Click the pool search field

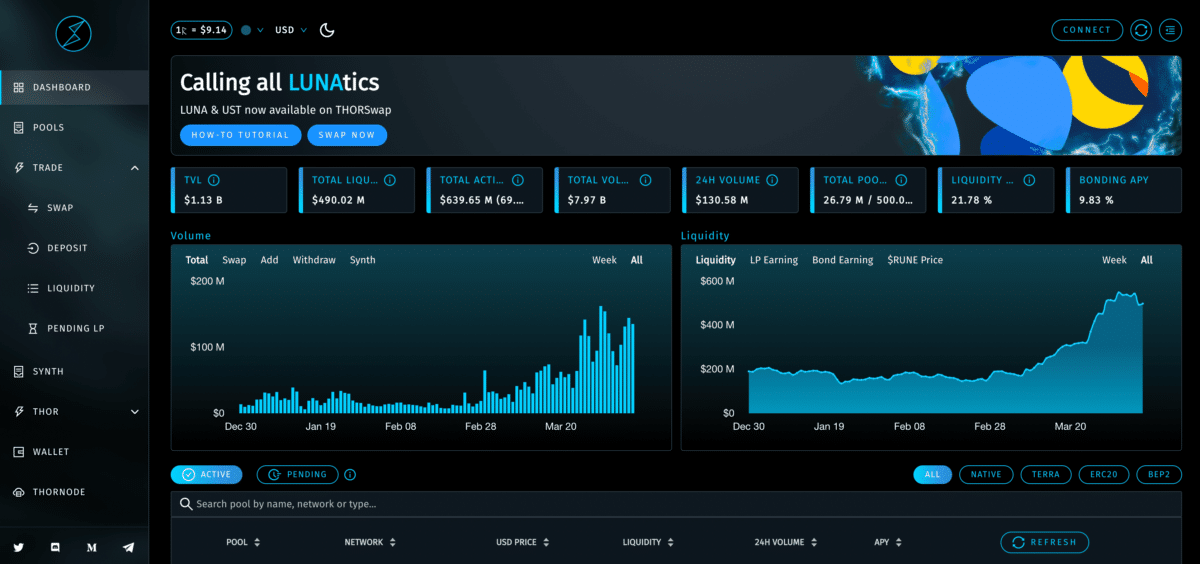point(676,504)
